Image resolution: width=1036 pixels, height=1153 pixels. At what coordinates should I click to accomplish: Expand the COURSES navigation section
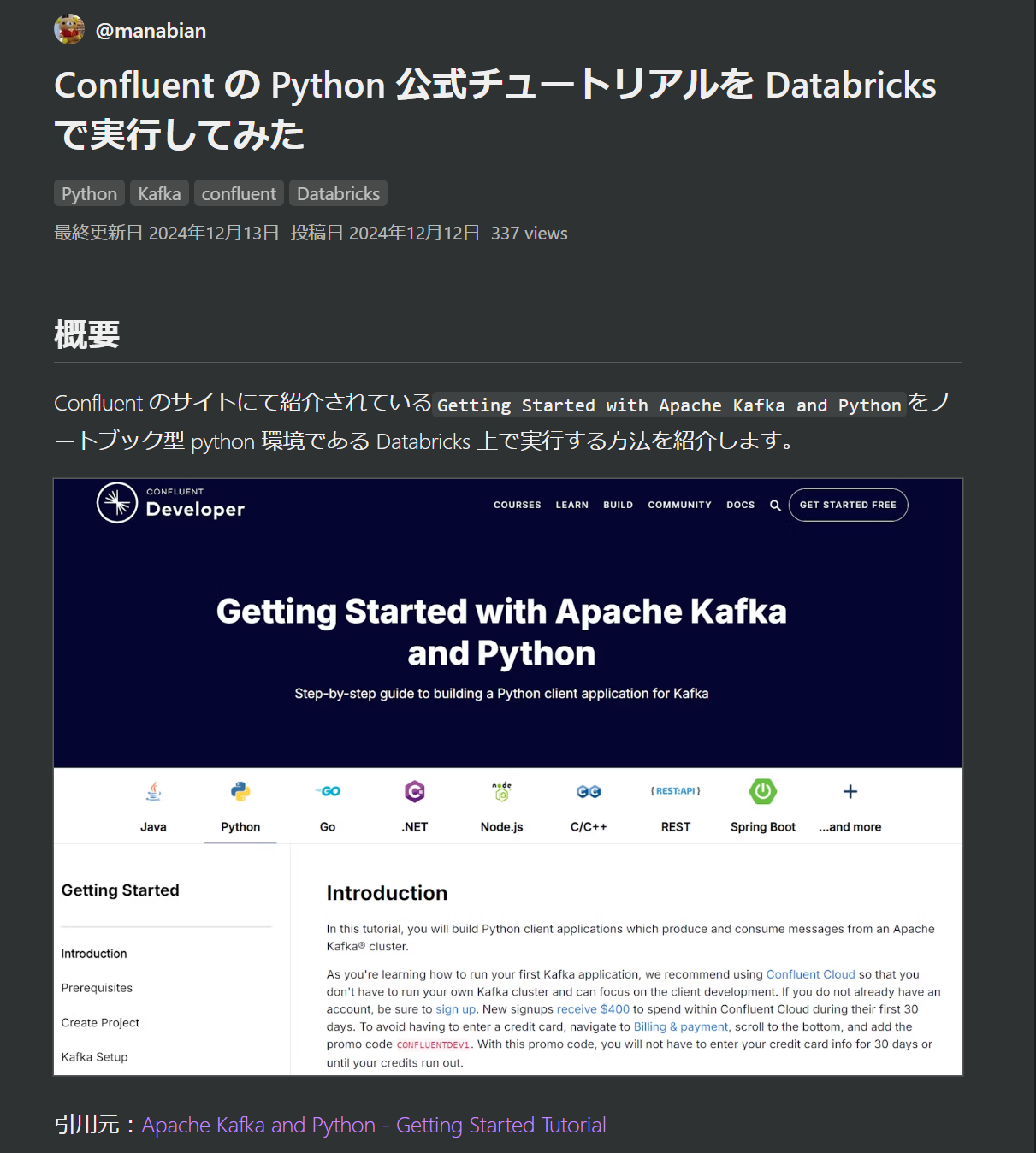coord(517,505)
